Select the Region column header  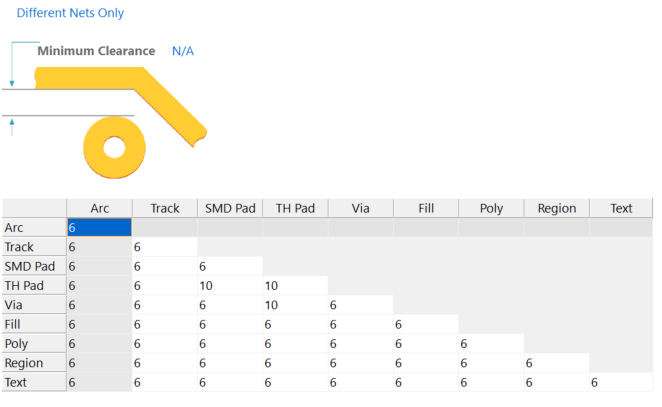coord(557,208)
